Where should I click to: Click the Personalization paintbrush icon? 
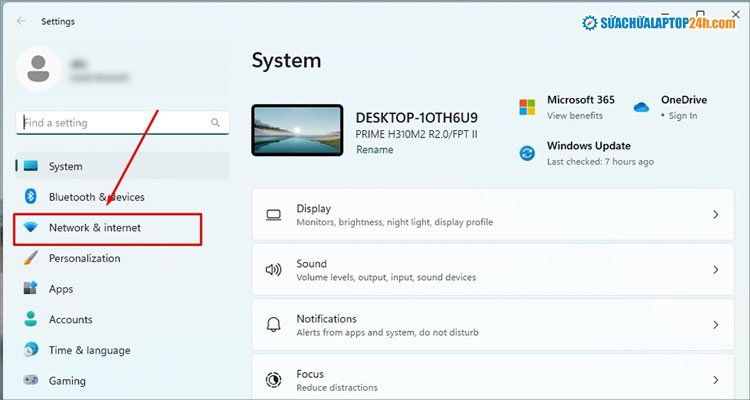(x=31, y=258)
